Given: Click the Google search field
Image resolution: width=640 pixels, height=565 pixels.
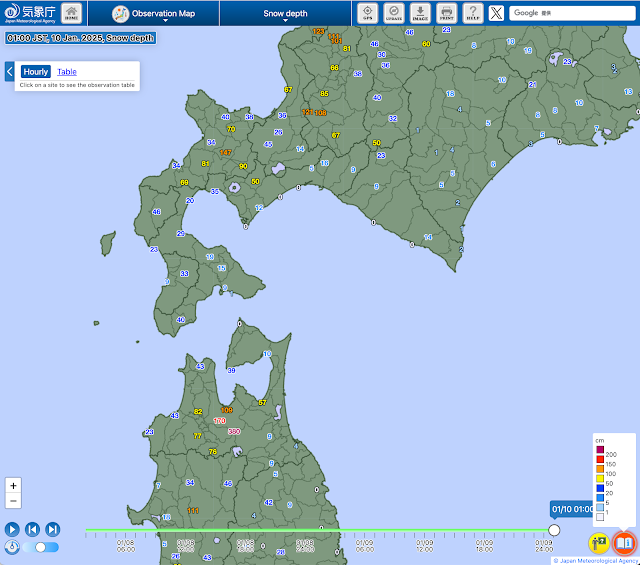Looking at the screenshot, I should pos(572,13).
